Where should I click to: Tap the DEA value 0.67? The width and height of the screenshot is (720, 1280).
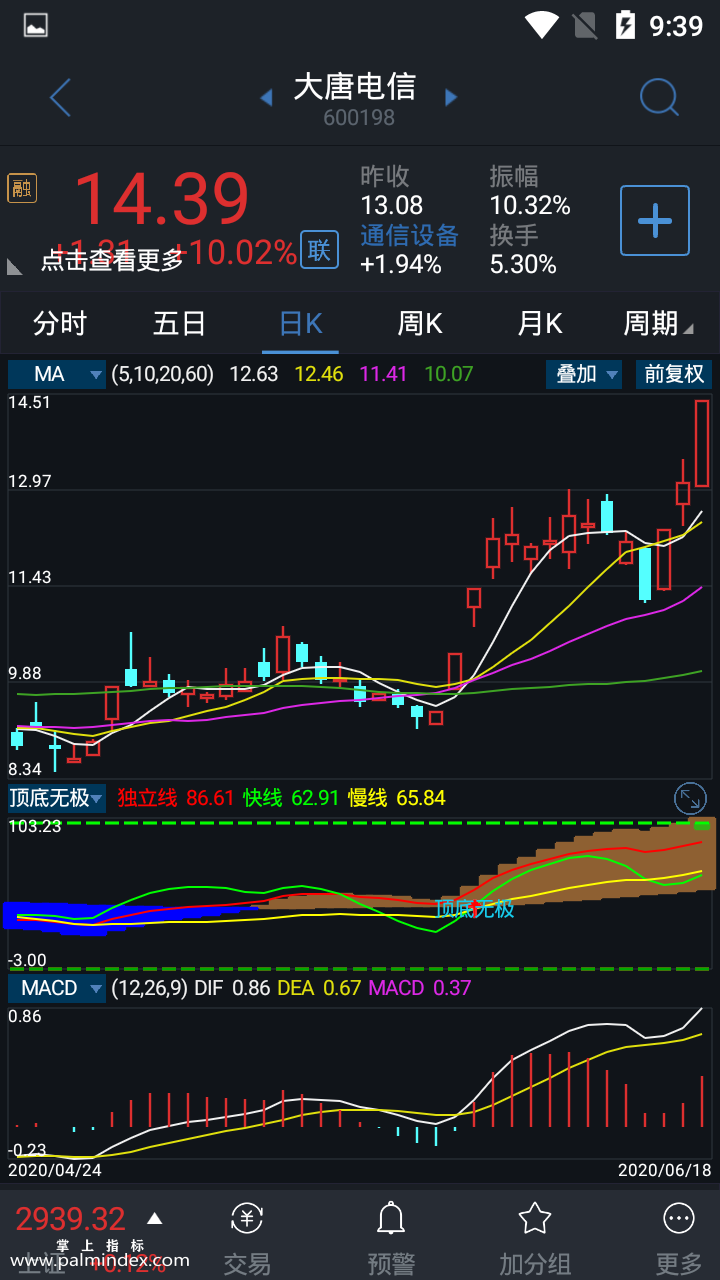point(342,988)
